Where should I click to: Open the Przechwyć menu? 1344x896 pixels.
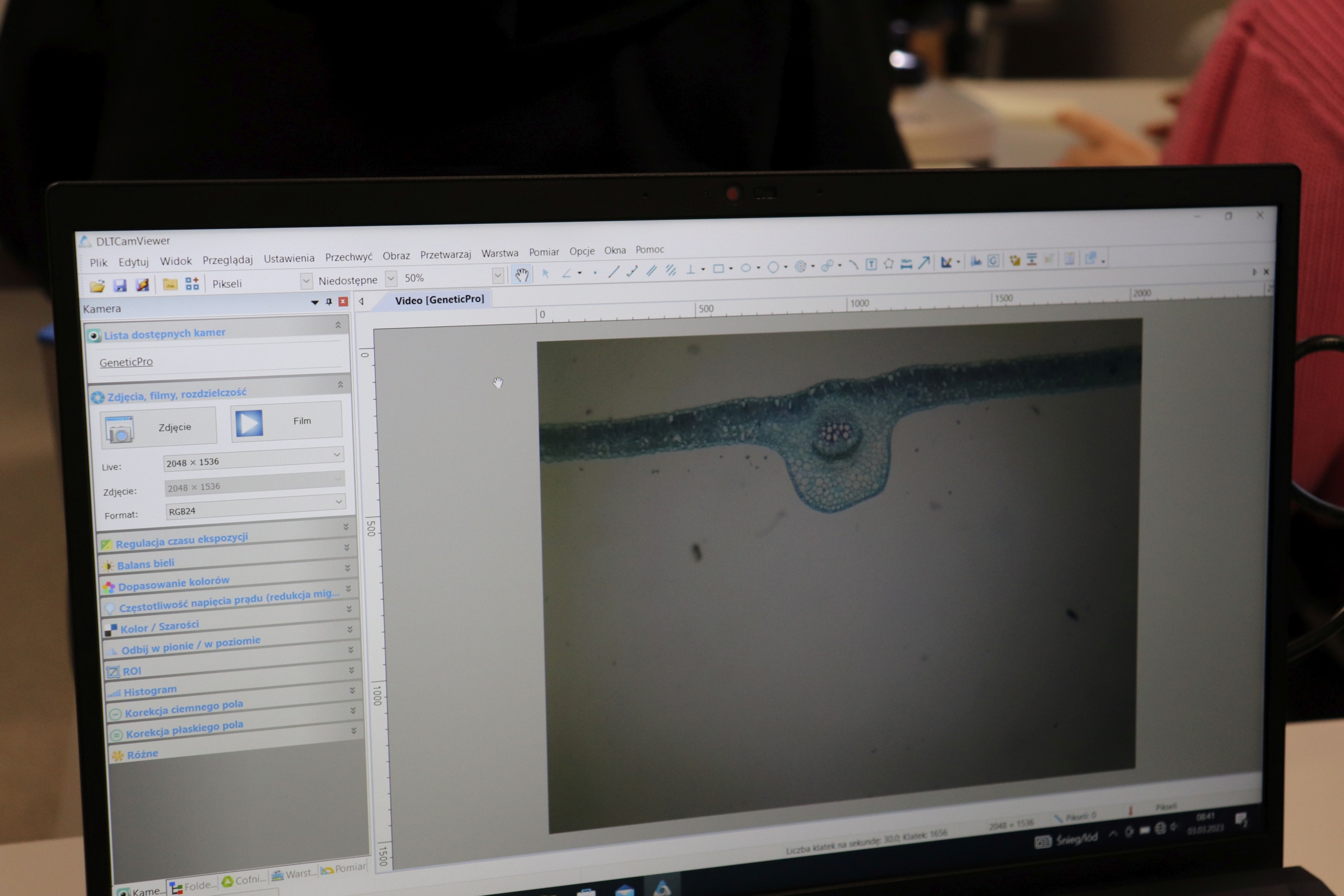pos(349,257)
